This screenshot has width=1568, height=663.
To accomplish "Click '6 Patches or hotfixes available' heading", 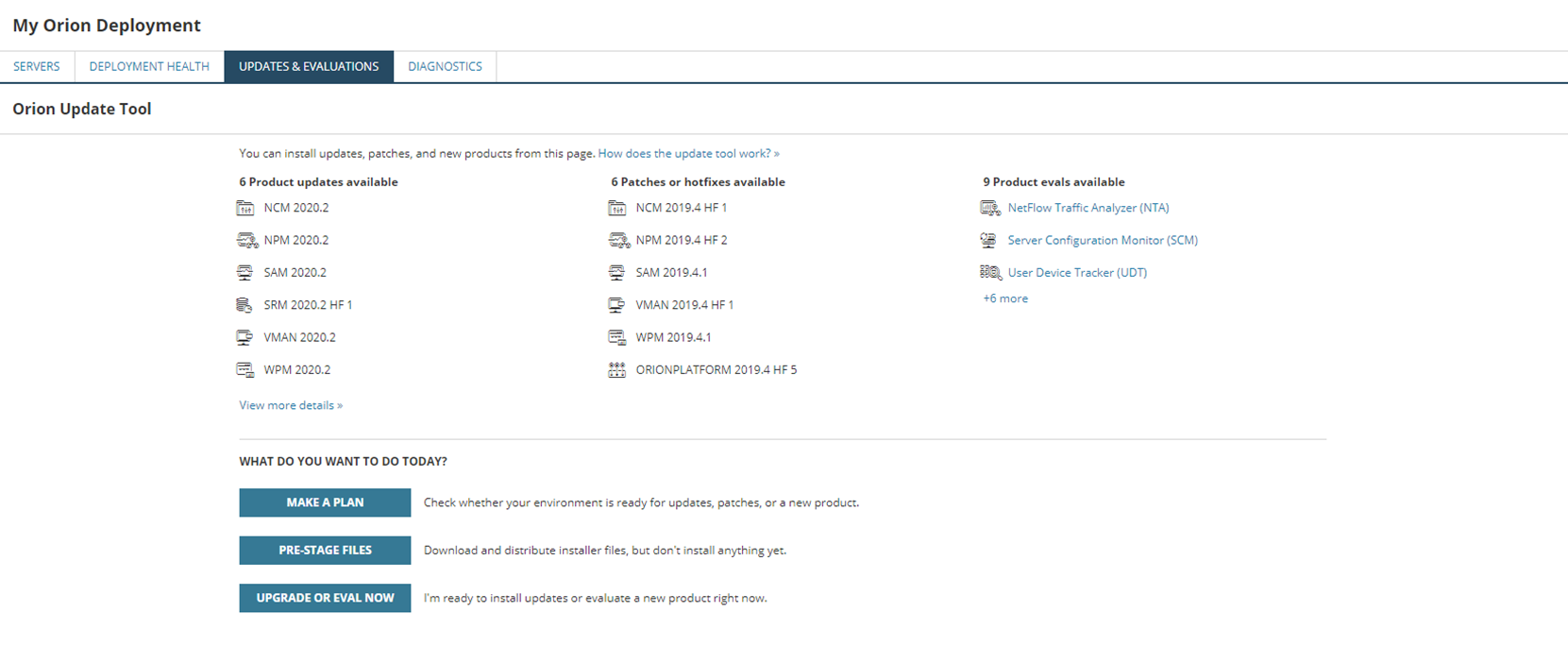I will [x=698, y=181].
